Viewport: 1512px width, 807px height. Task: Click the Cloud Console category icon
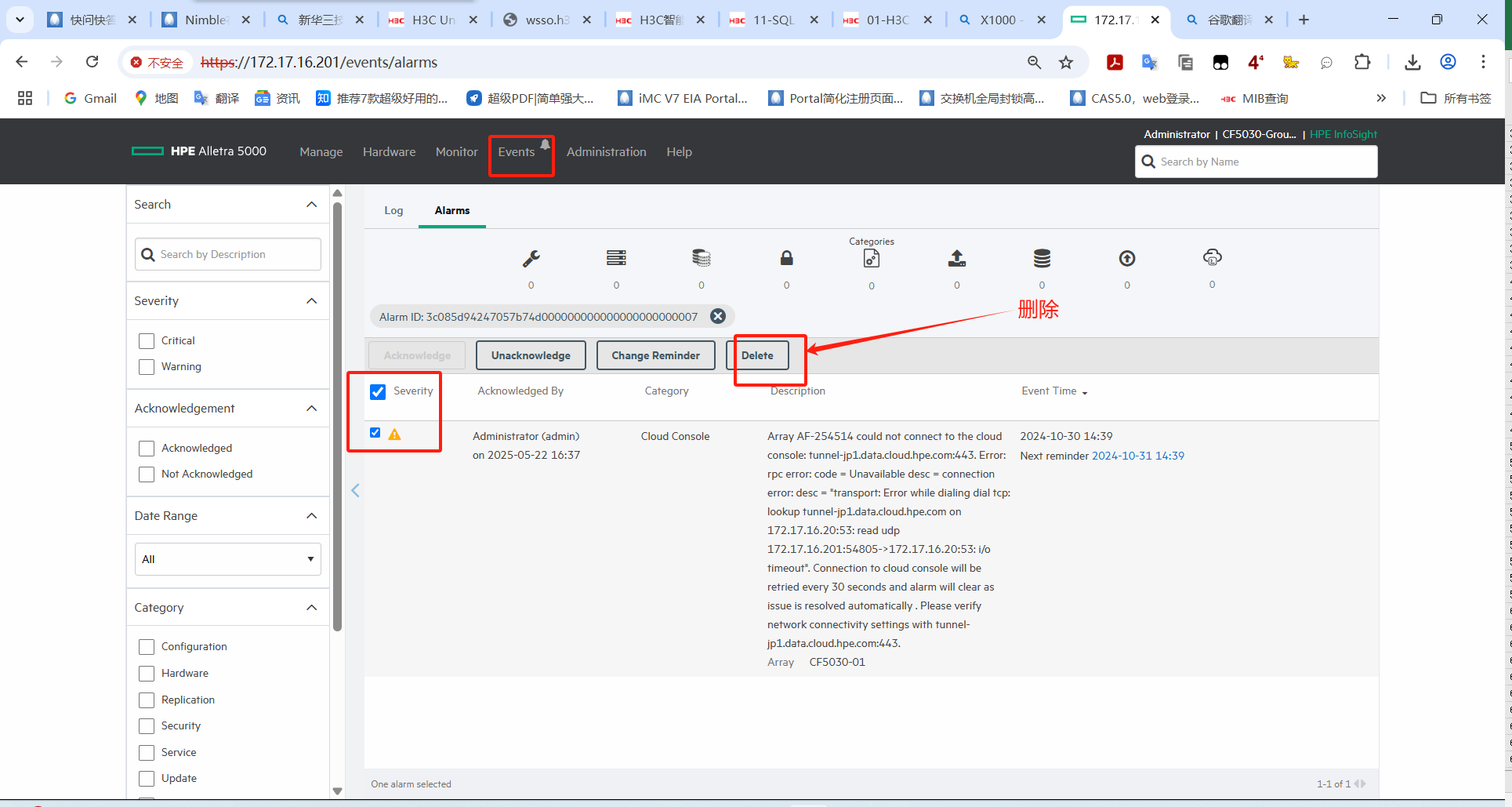[x=1213, y=257]
